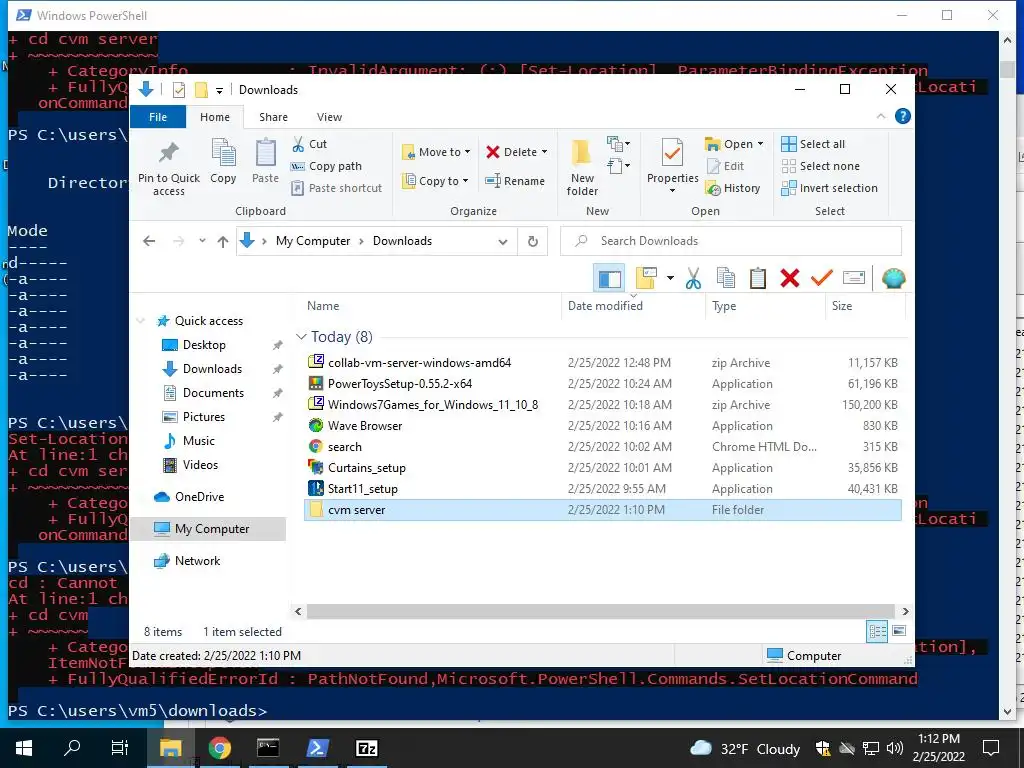Collapse the ribbon with the chevron
1024x768 pixels.
point(881,116)
